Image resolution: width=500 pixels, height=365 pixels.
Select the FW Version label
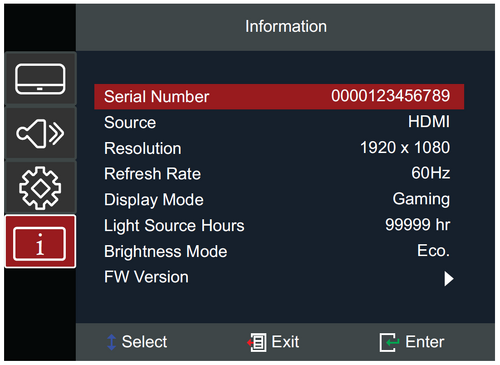point(146,277)
